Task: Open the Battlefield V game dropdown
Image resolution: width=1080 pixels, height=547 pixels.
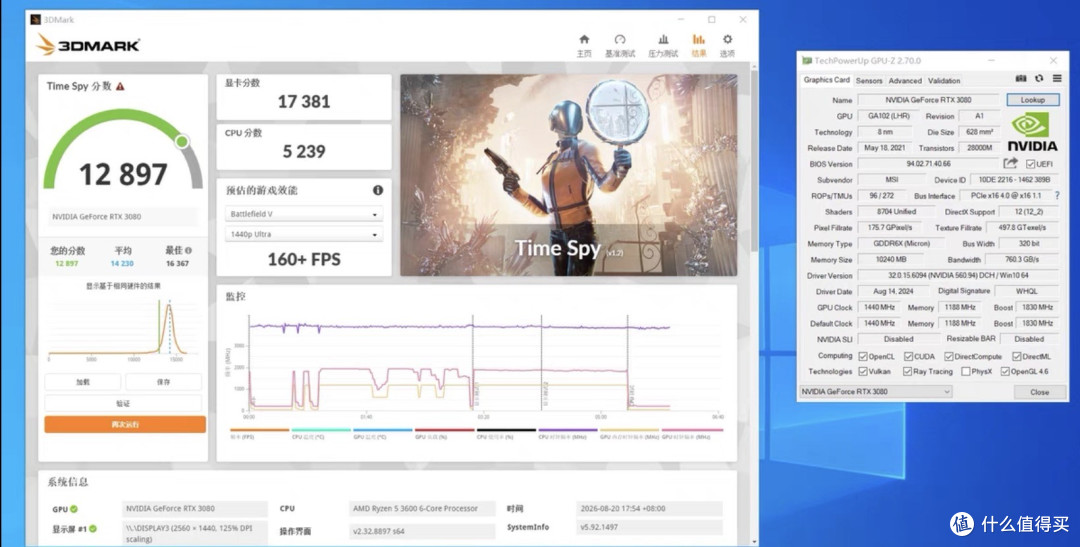Action: [304, 214]
